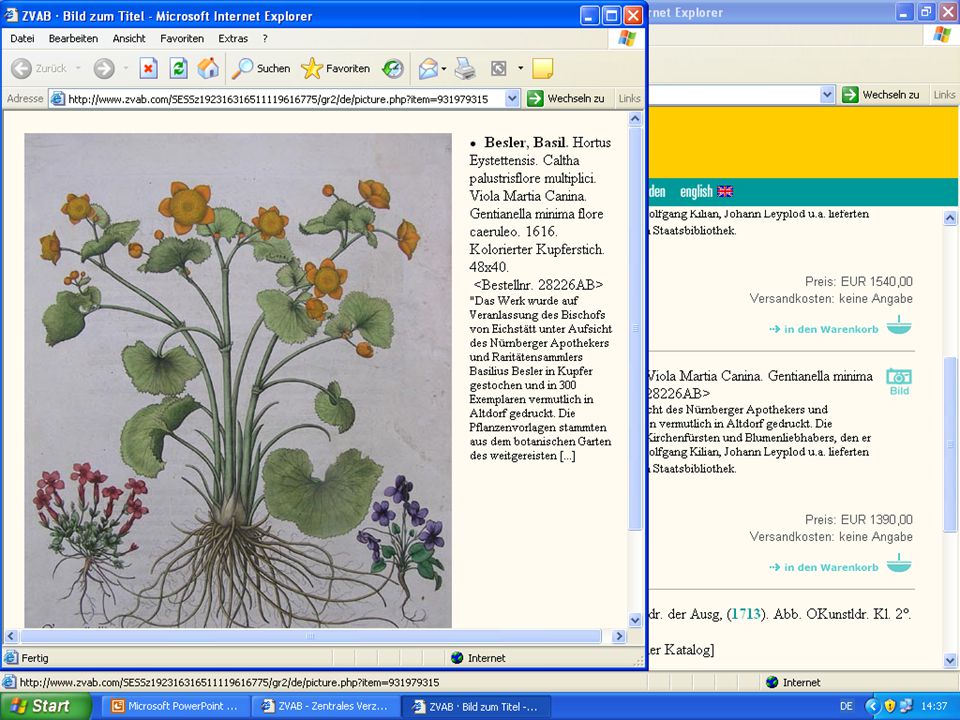Click the Internet Explorer page icon in address bar
Image resolution: width=960 pixels, height=720 pixels.
pyautogui.click(x=58, y=99)
